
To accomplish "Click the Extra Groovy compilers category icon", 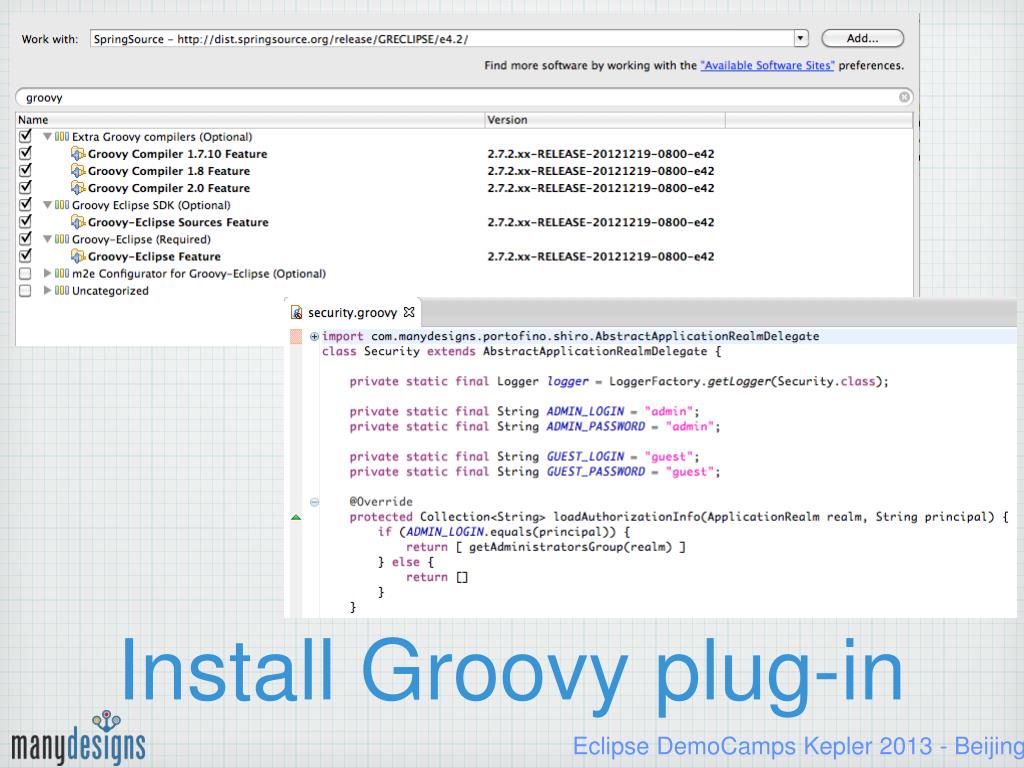I will (x=62, y=136).
